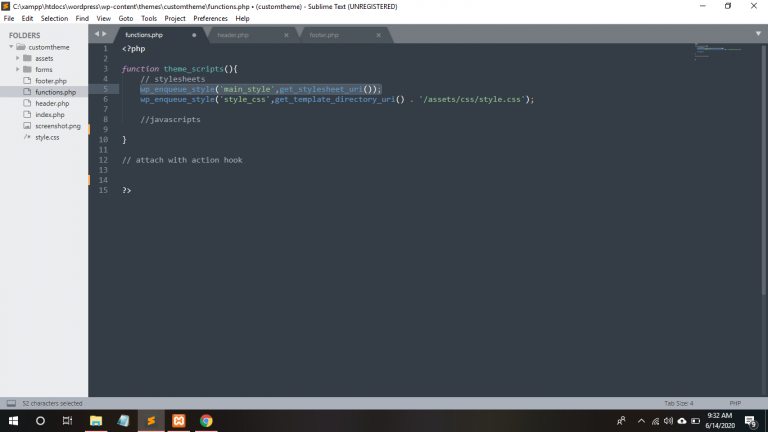Click the screenshot.png image file icon

pos(27,126)
